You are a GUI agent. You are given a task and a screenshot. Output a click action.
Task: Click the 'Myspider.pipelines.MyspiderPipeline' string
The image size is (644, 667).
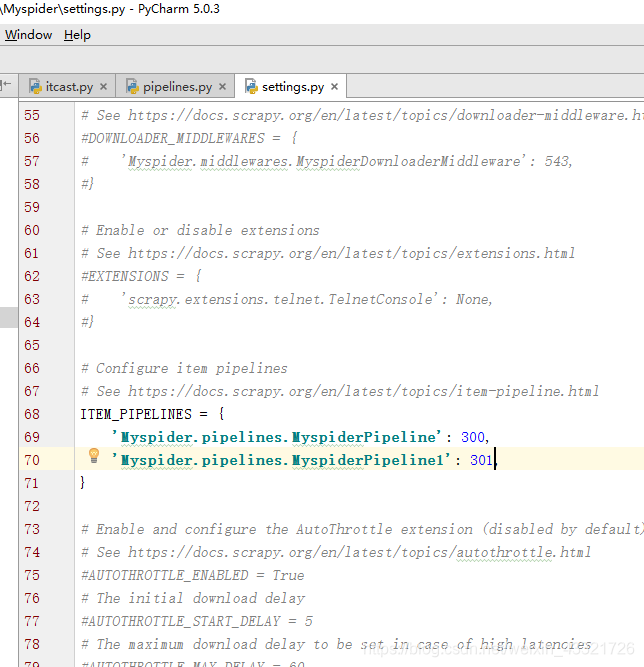(x=276, y=437)
